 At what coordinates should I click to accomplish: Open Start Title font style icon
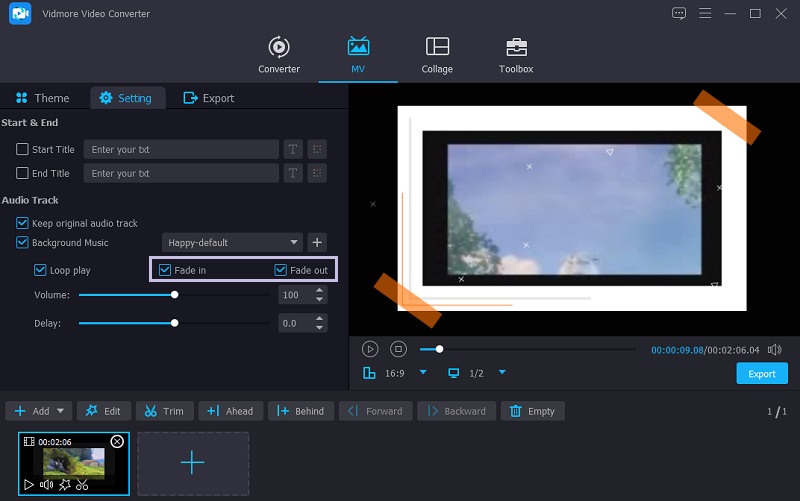[x=294, y=149]
